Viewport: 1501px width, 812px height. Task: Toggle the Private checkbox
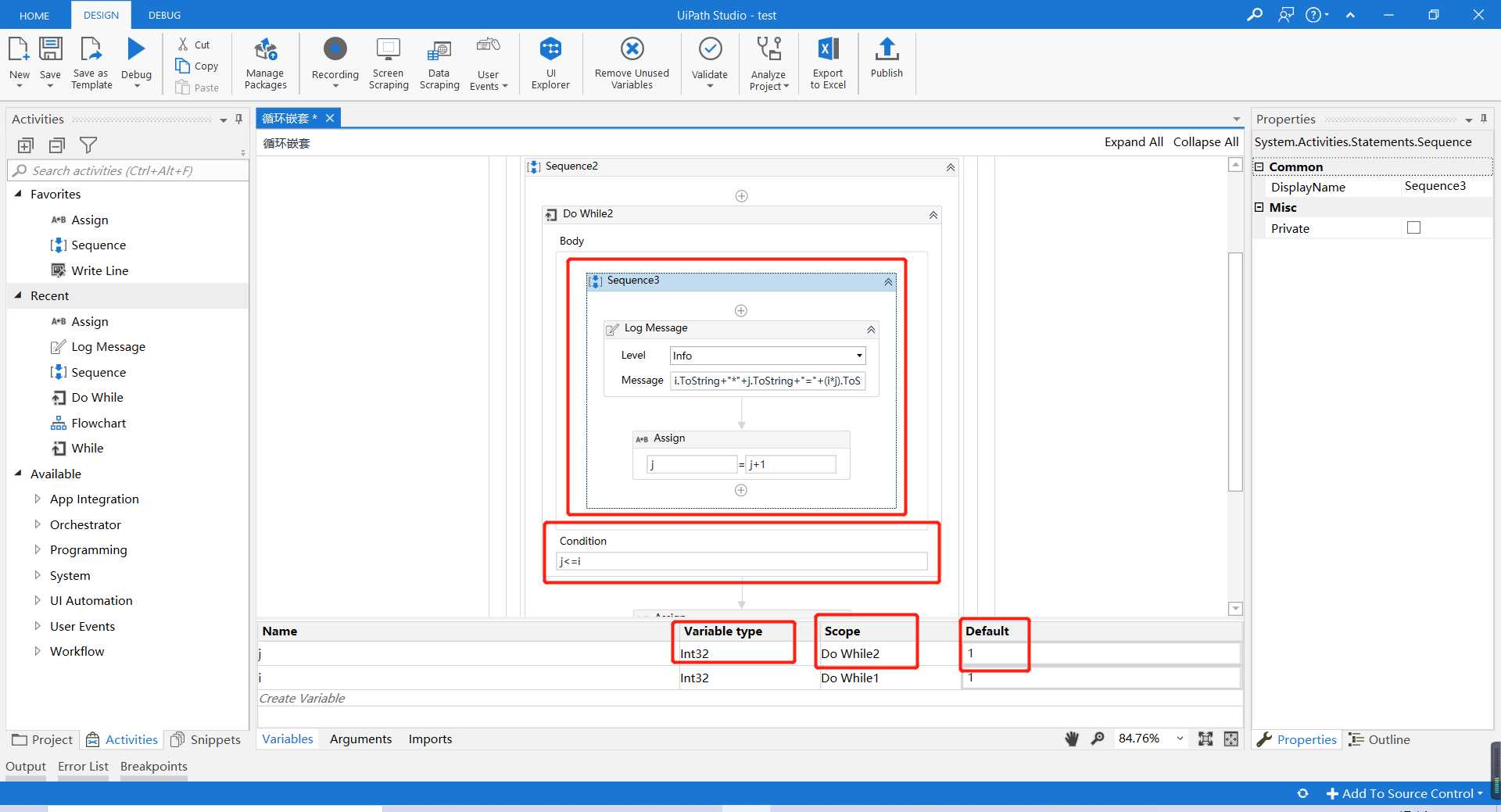point(1413,227)
